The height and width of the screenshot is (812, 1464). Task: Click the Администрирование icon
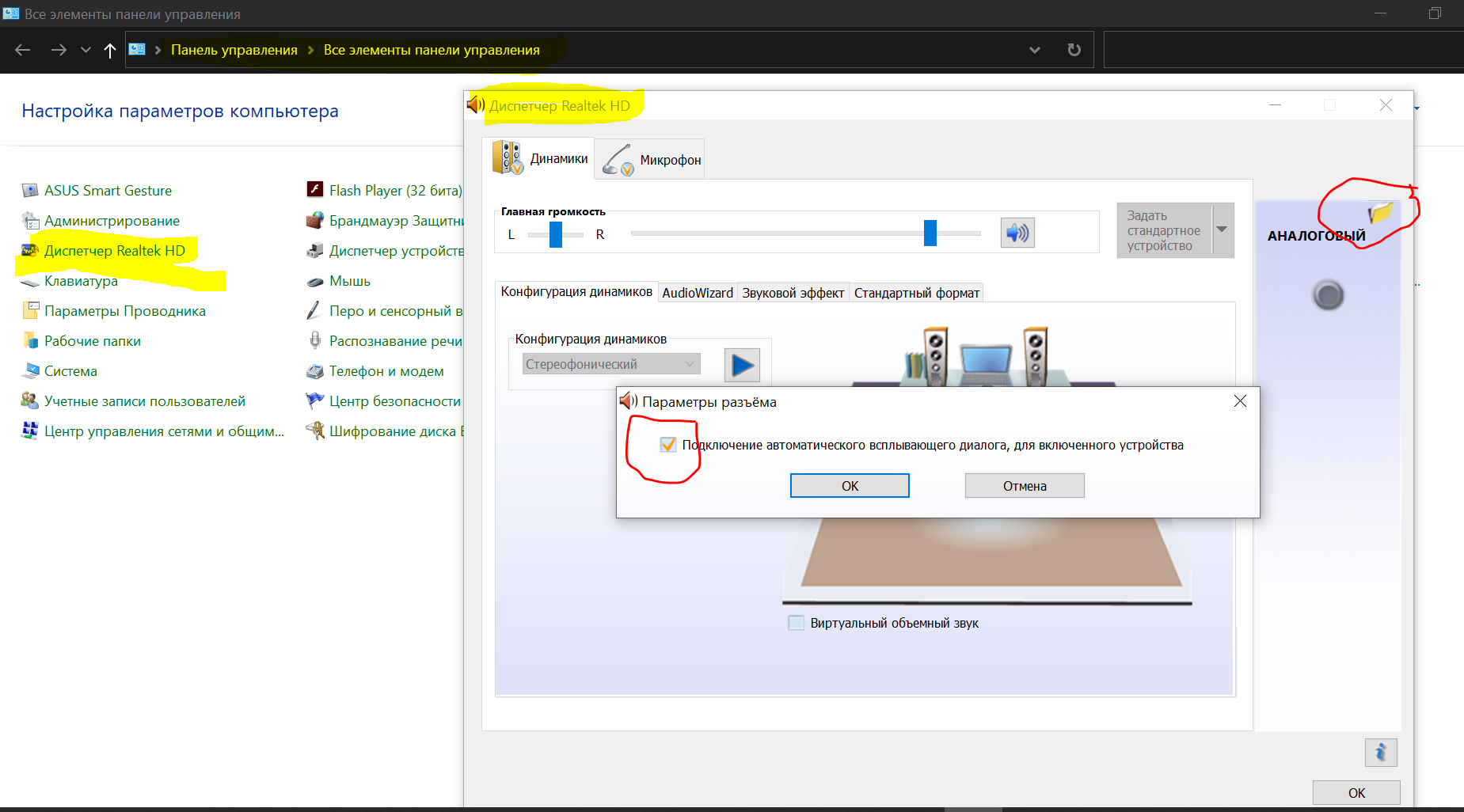pyautogui.click(x=30, y=221)
